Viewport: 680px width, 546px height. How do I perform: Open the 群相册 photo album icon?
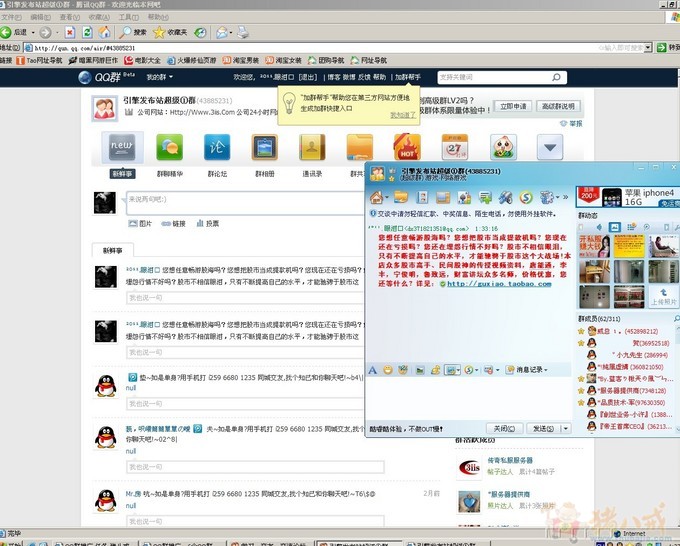click(x=265, y=147)
